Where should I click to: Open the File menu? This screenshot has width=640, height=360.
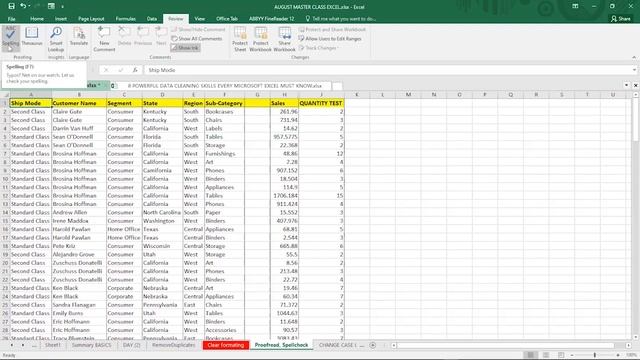(x=11, y=19)
